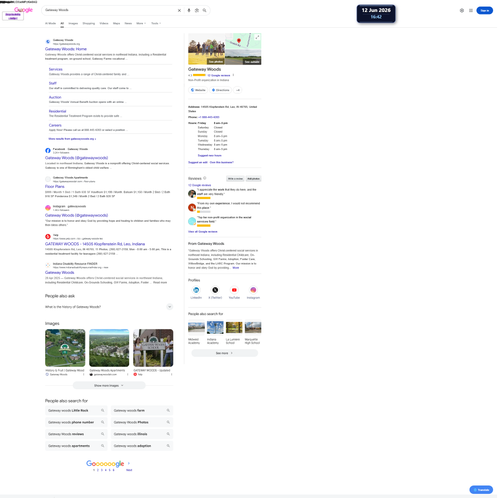500x498 pixels.
Task: Clear the search box with the X icon
Action: tap(179, 10)
